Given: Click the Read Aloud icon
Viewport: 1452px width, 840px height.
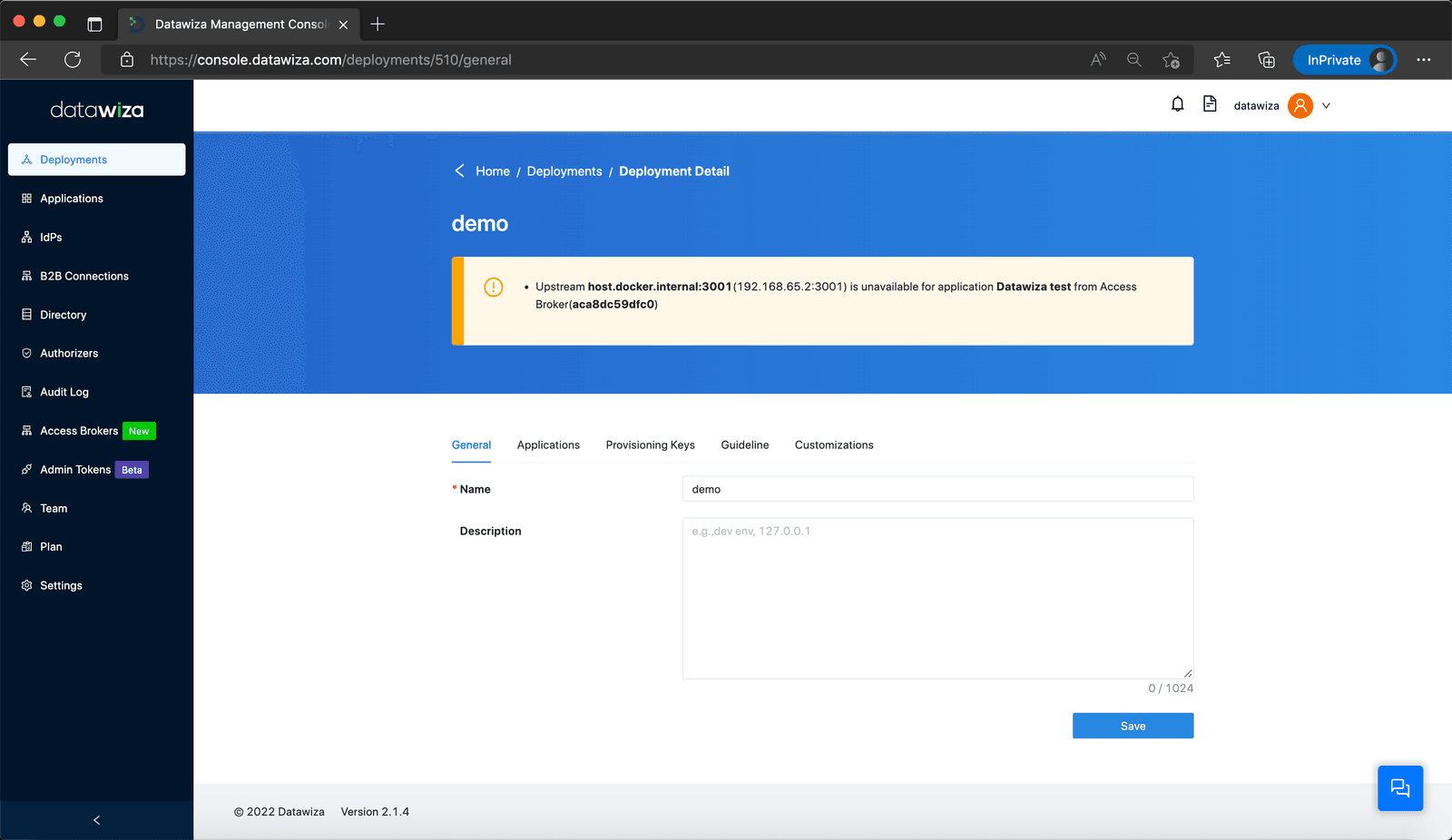Looking at the screenshot, I should 1098,60.
